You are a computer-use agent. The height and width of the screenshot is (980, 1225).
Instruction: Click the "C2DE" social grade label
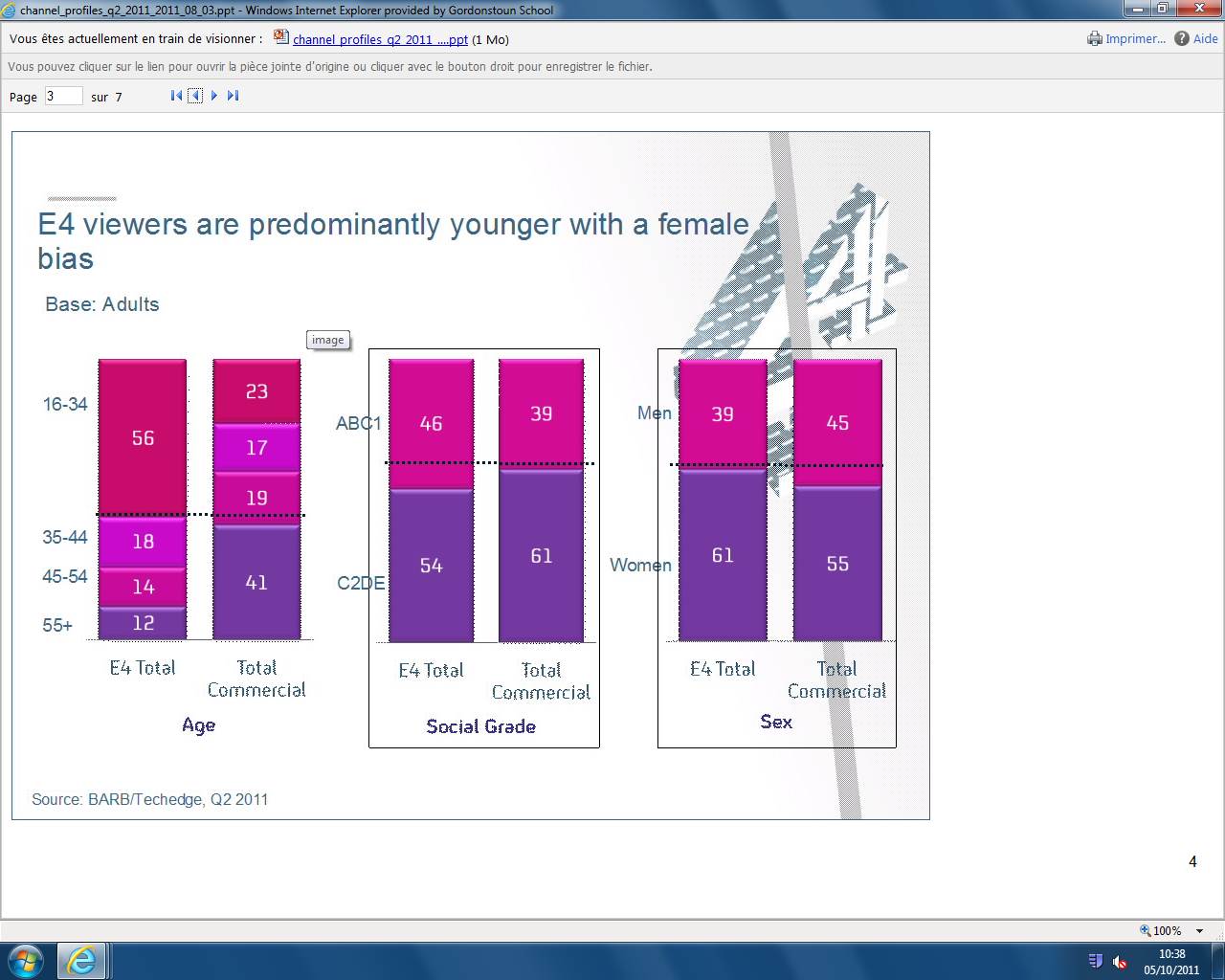(x=361, y=582)
